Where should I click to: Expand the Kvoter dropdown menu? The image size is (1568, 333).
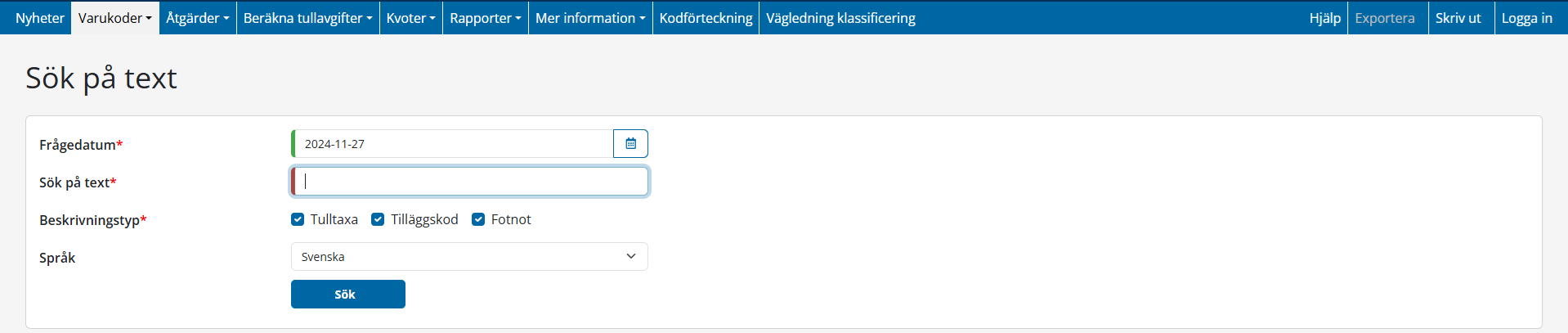(x=410, y=18)
